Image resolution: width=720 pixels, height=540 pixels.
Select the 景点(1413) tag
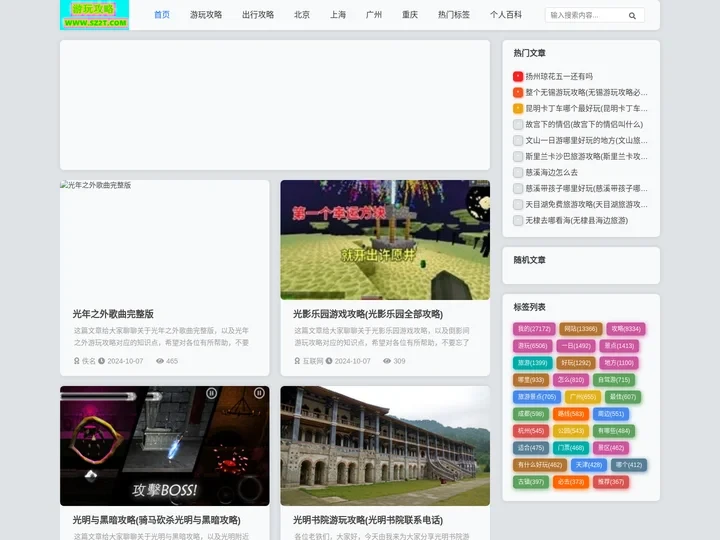(619, 346)
